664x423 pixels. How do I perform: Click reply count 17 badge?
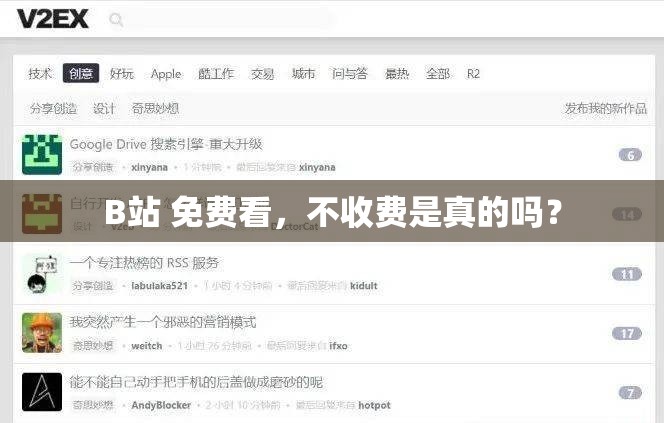click(627, 334)
